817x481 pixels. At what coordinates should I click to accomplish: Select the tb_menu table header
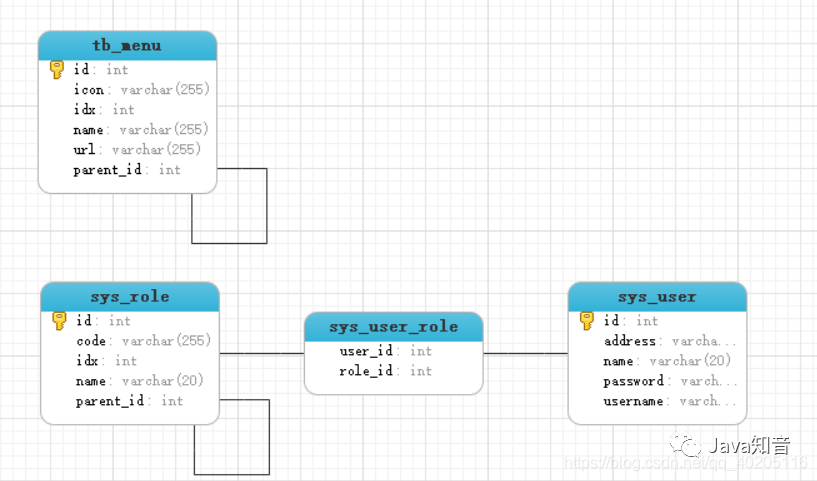coord(128,46)
